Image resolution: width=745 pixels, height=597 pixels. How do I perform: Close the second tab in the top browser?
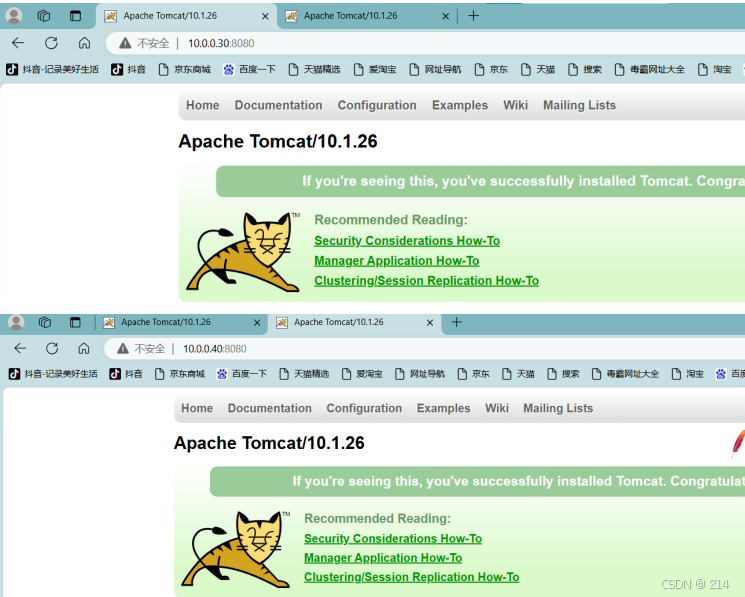click(445, 16)
